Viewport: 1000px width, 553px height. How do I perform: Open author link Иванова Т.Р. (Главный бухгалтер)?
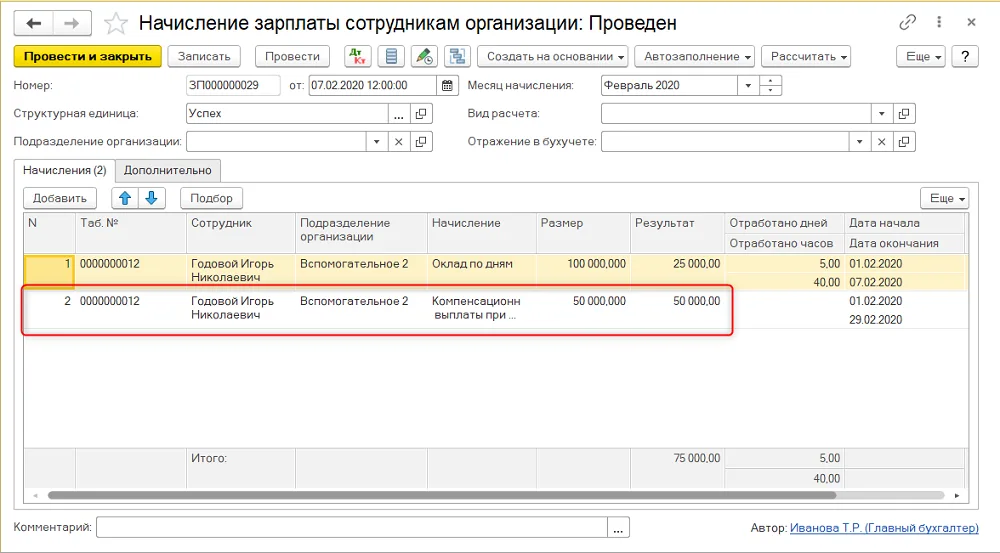(x=884, y=528)
